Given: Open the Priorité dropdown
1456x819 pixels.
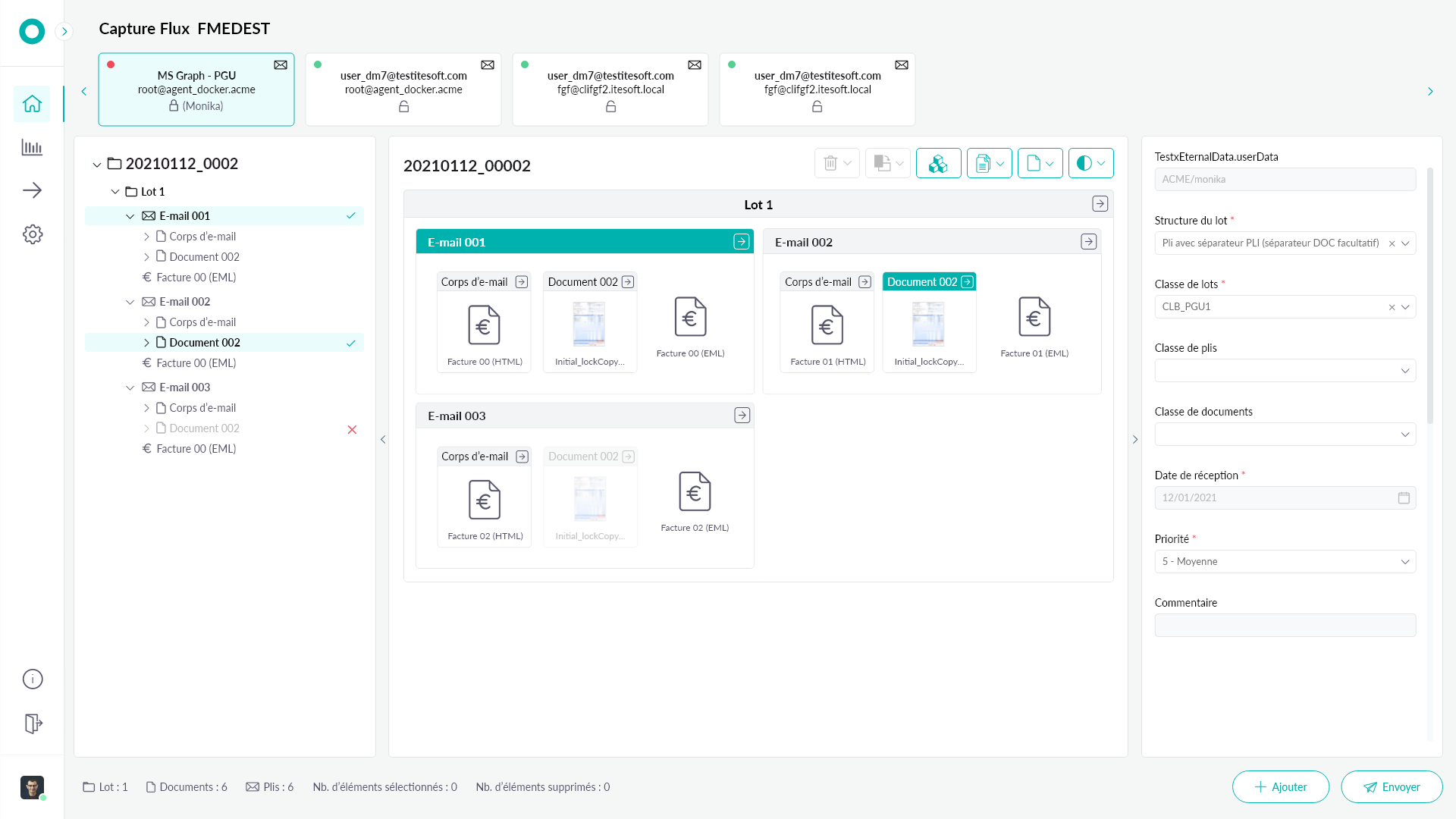Looking at the screenshot, I should point(1285,562).
